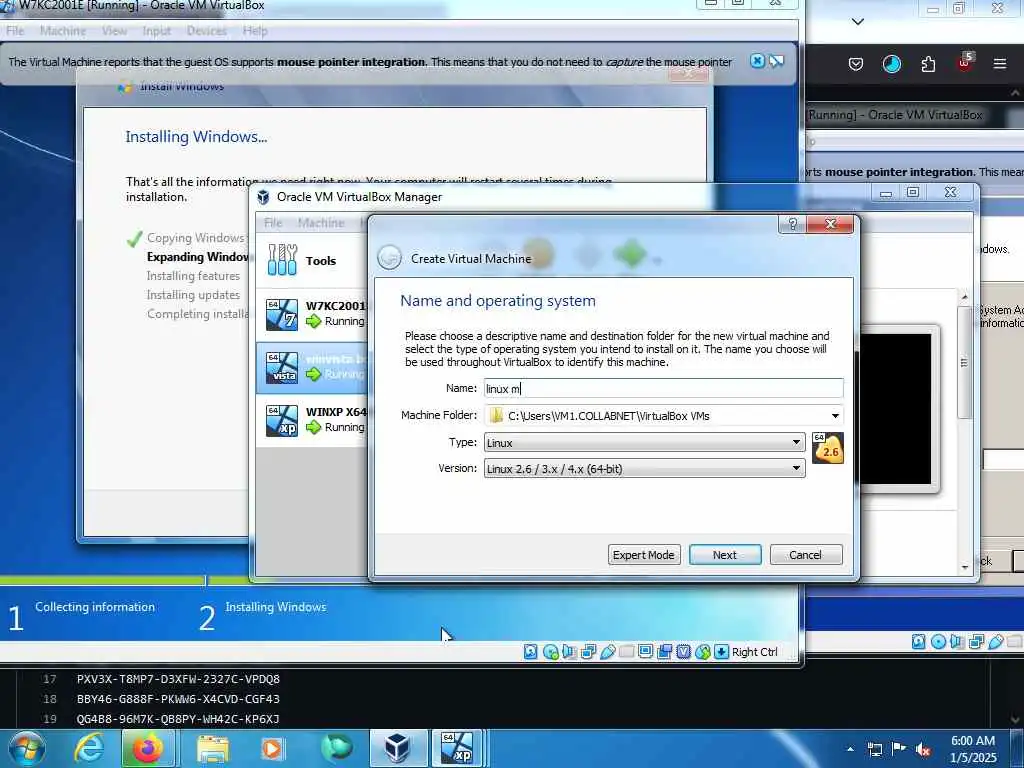Click mouse integration icon in W7KC2001E status bar
This screenshot has height=768, width=1024.
(703, 651)
